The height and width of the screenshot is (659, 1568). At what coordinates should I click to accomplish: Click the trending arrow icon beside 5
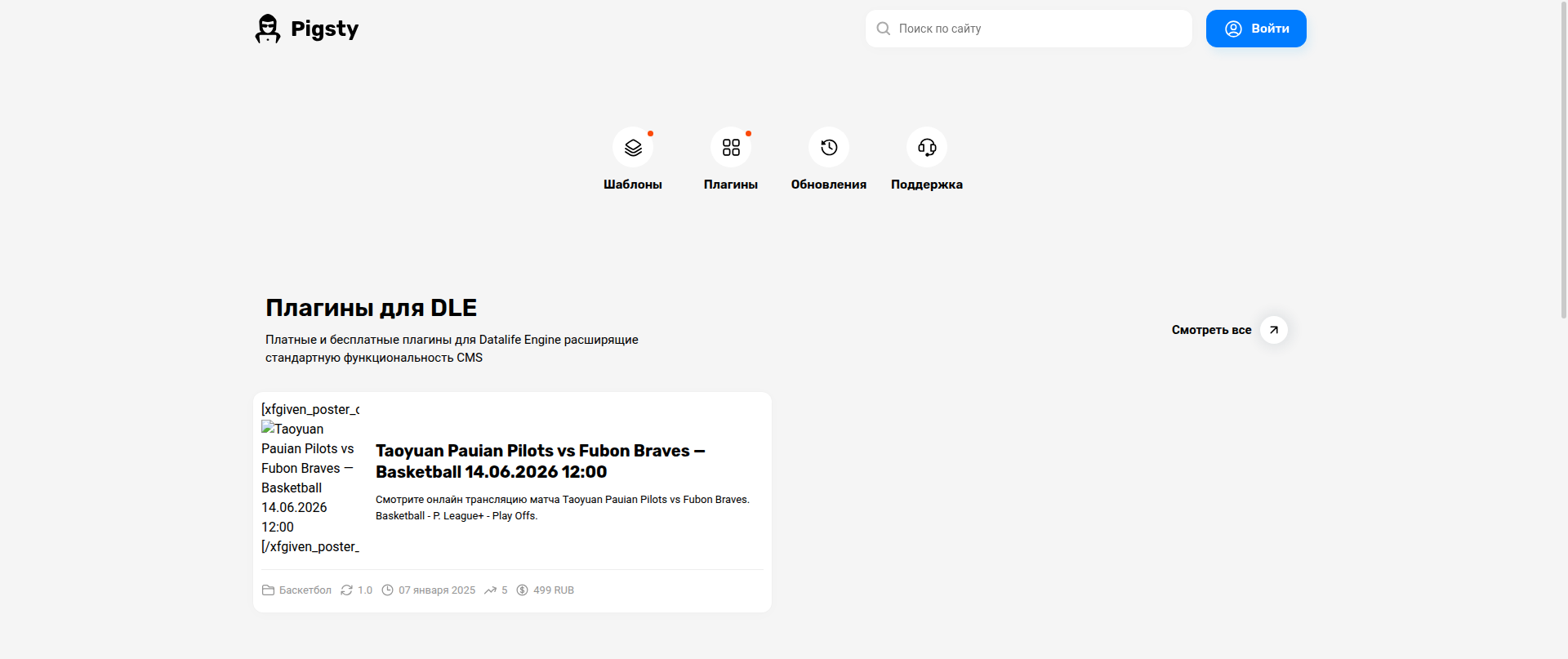(490, 590)
